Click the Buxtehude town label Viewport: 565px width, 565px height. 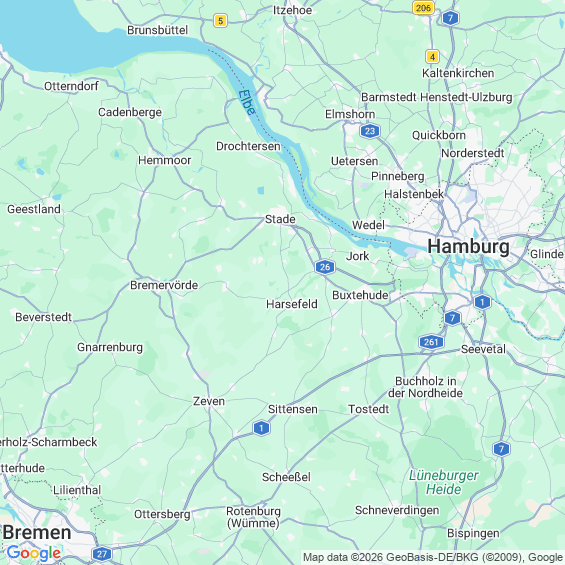[x=360, y=295]
